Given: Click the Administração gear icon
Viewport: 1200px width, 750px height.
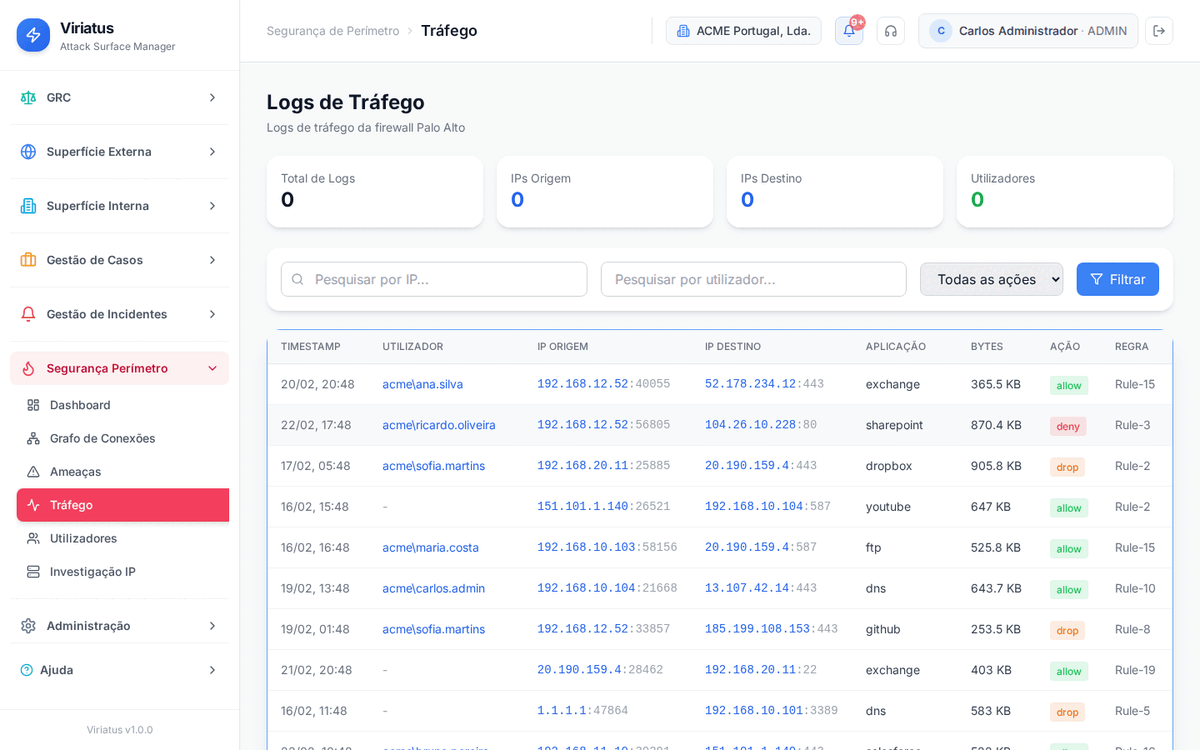Looking at the screenshot, I should pyautogui.click(x=28, y=626).
